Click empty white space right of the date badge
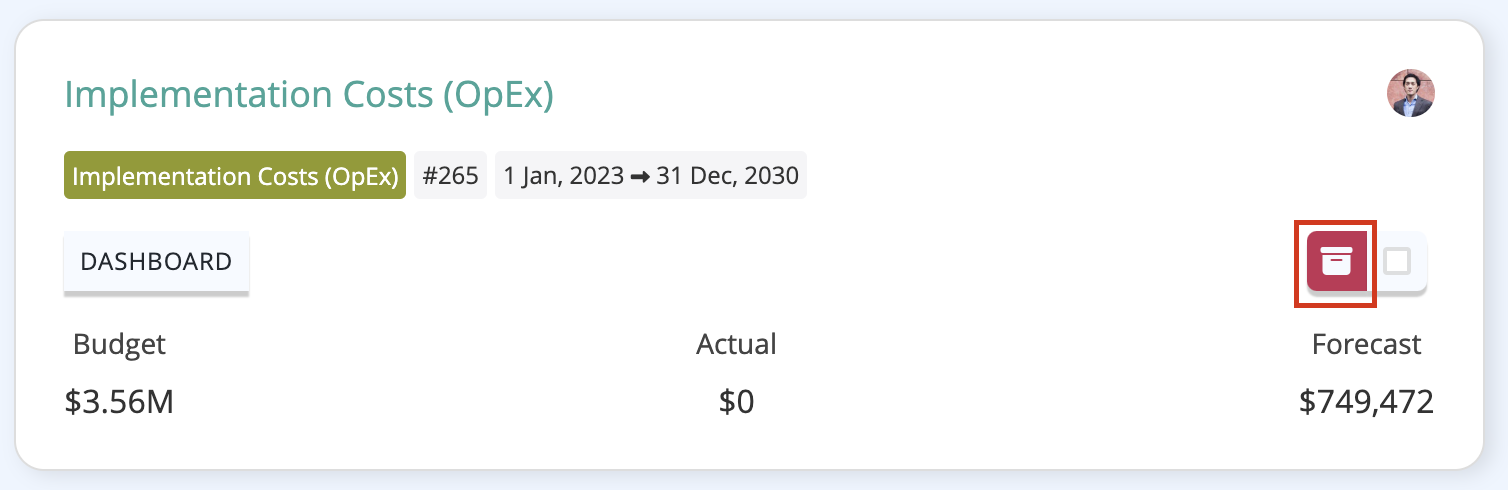The height and width of the screenshot is (490, 1508). point(1050,177)
